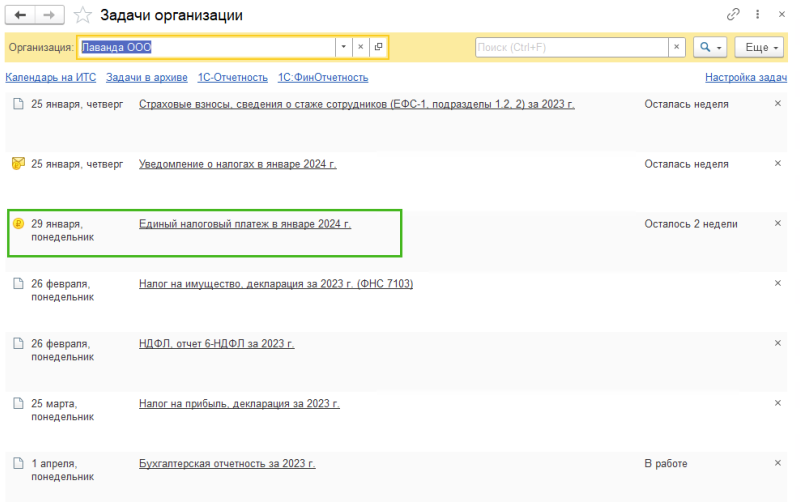The height and width of the screenshot is (502, 800).
Task: Add page to favorites with star icon
Action: tap(82, 15)
